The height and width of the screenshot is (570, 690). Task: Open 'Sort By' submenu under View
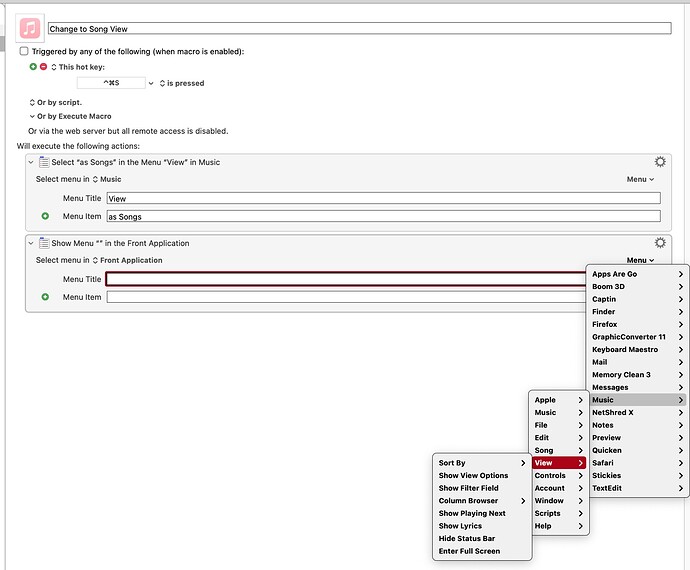[482, 463]
